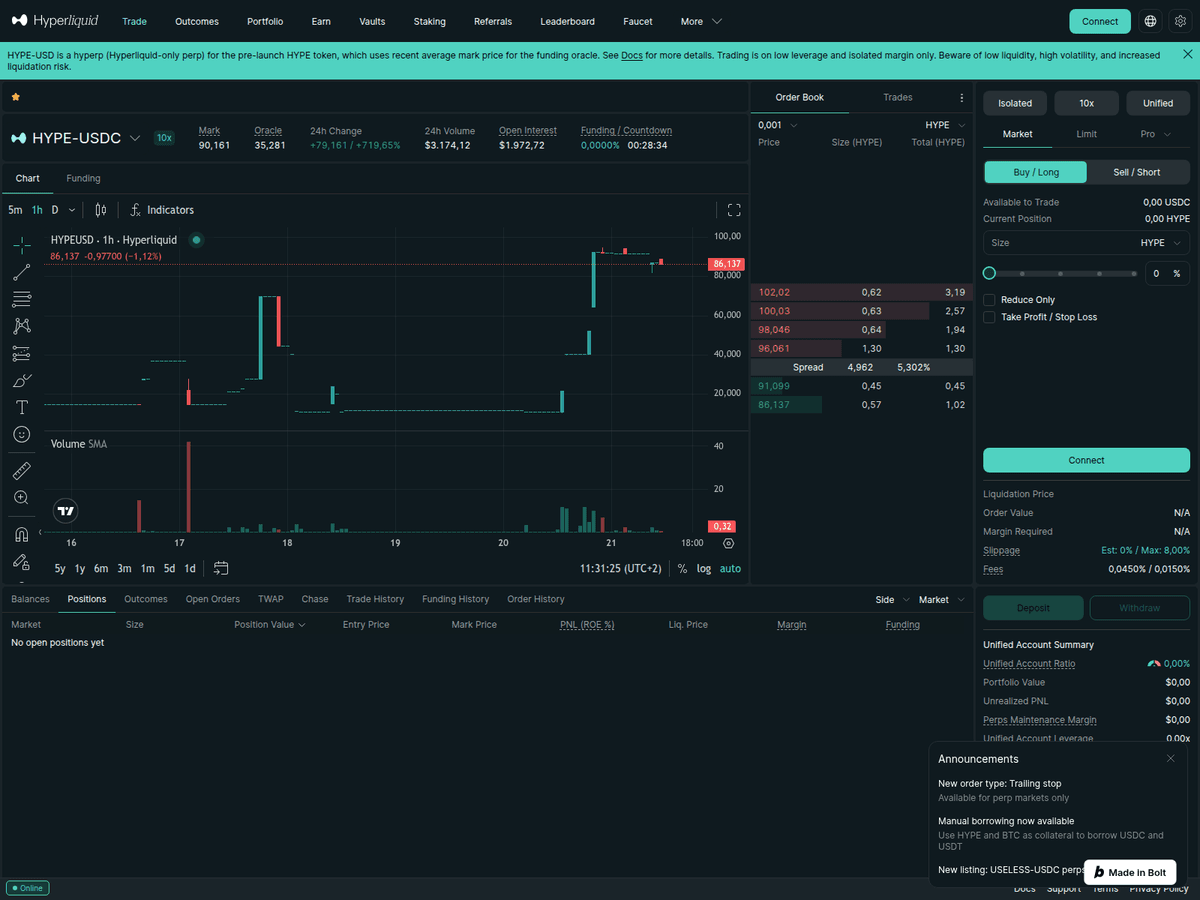Open the Side filter dropdown
1200x900 pixels.
(x=892, y=600)
